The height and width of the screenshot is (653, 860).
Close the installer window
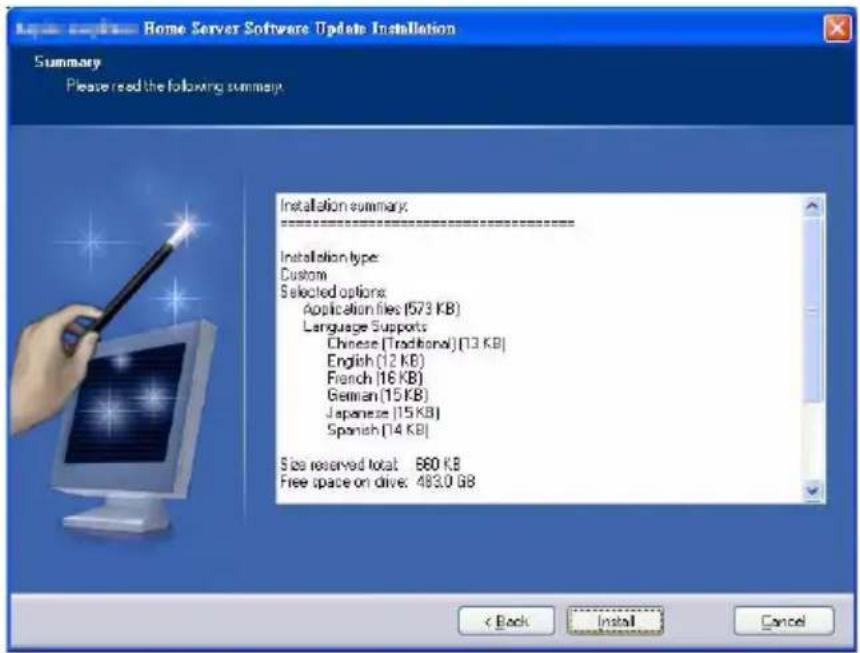click(838, 27)
